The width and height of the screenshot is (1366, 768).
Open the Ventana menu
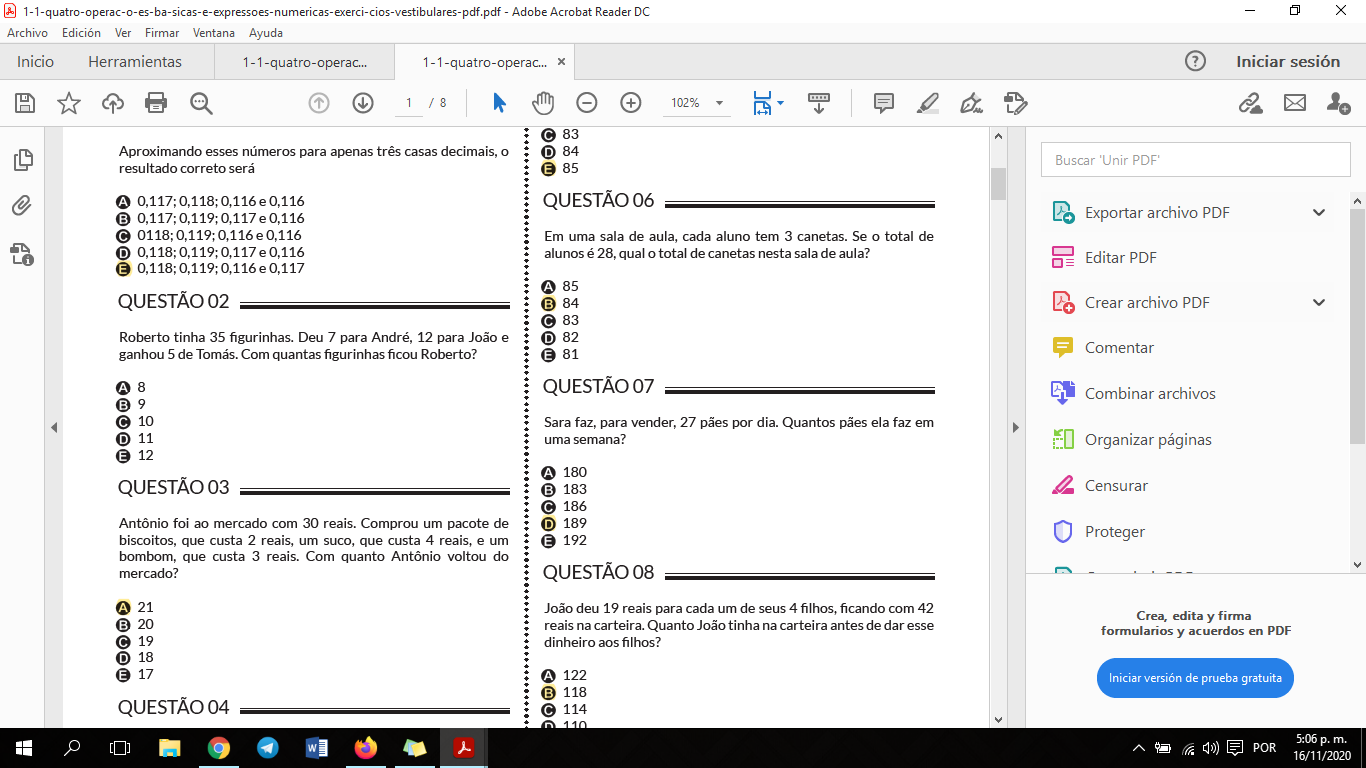click(x=214, y=33)
